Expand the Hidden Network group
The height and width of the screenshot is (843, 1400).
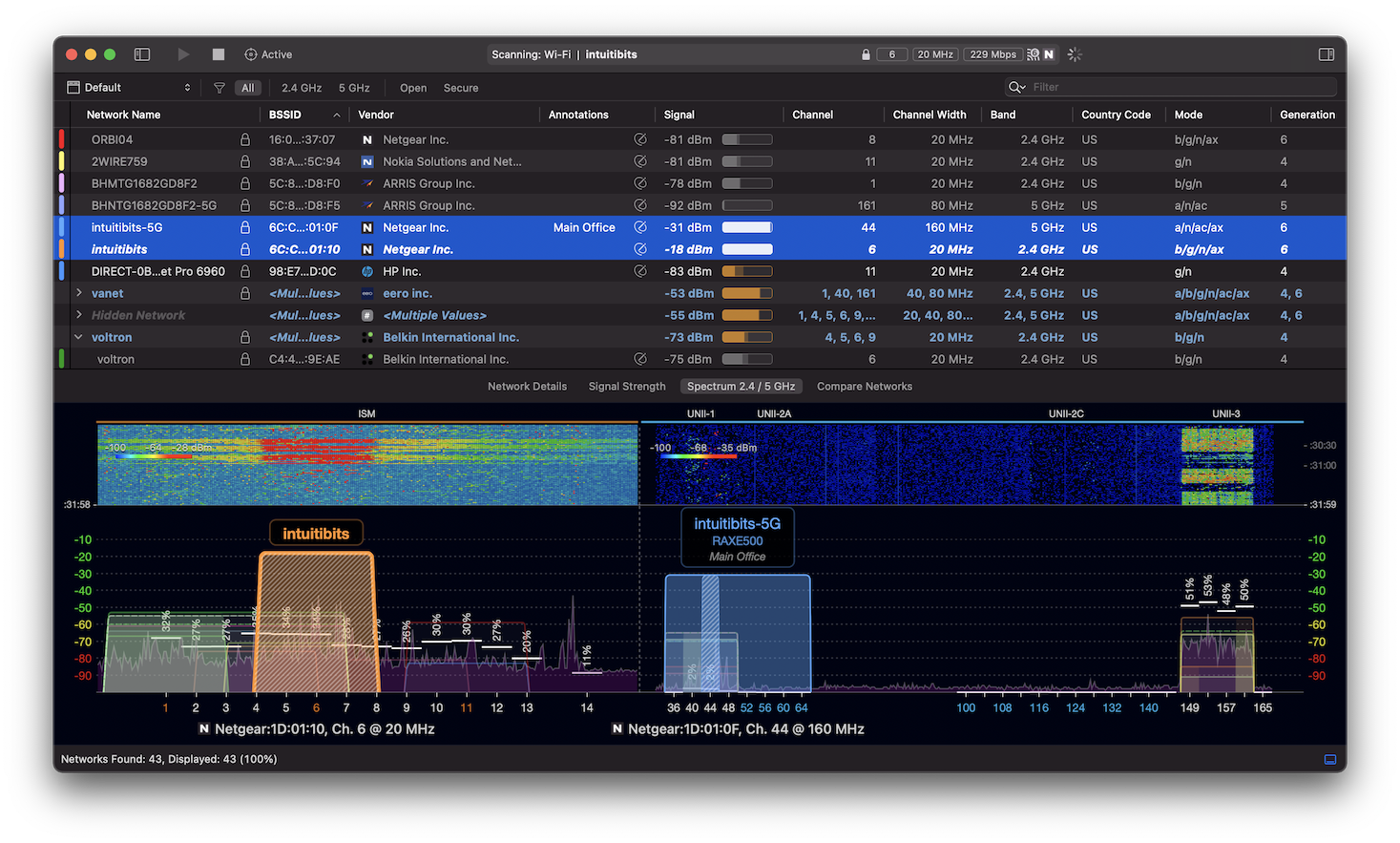[x=79, y=315]
